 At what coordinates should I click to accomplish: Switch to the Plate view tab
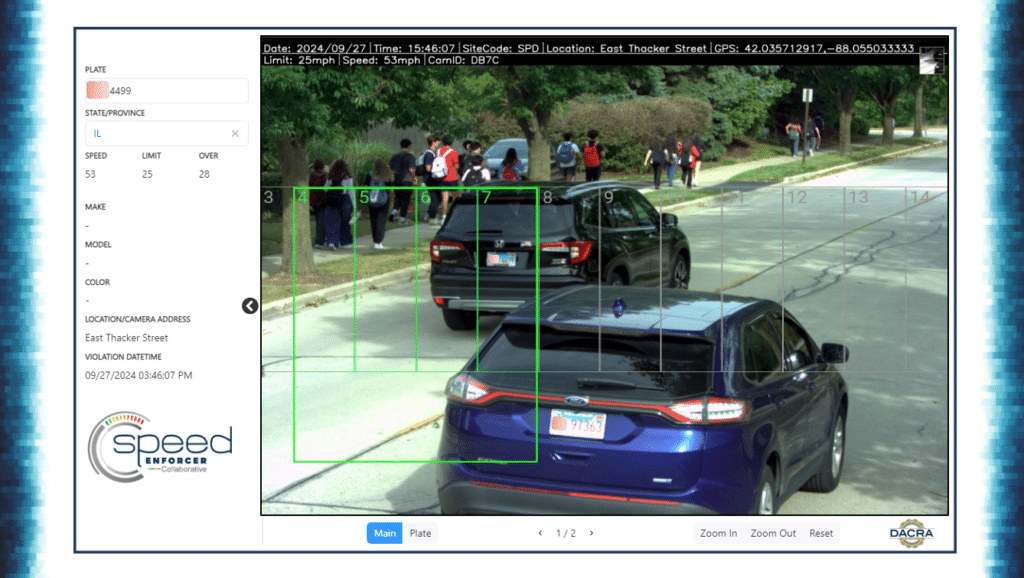(420, 533)
